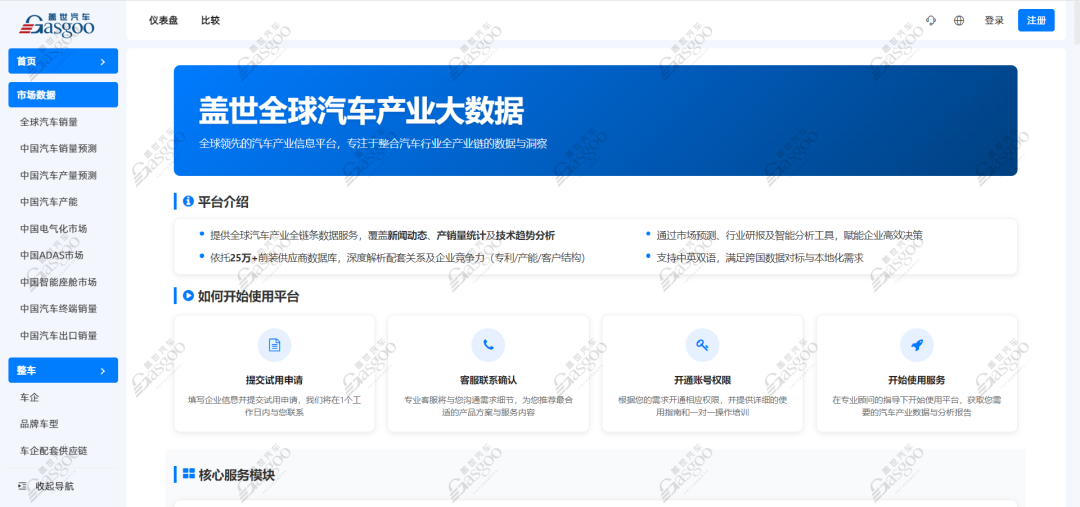Click the key icon above 开通账号权限
This screenshot has width=1080, height=507.
pyautogui.click(x=702, y=345)
